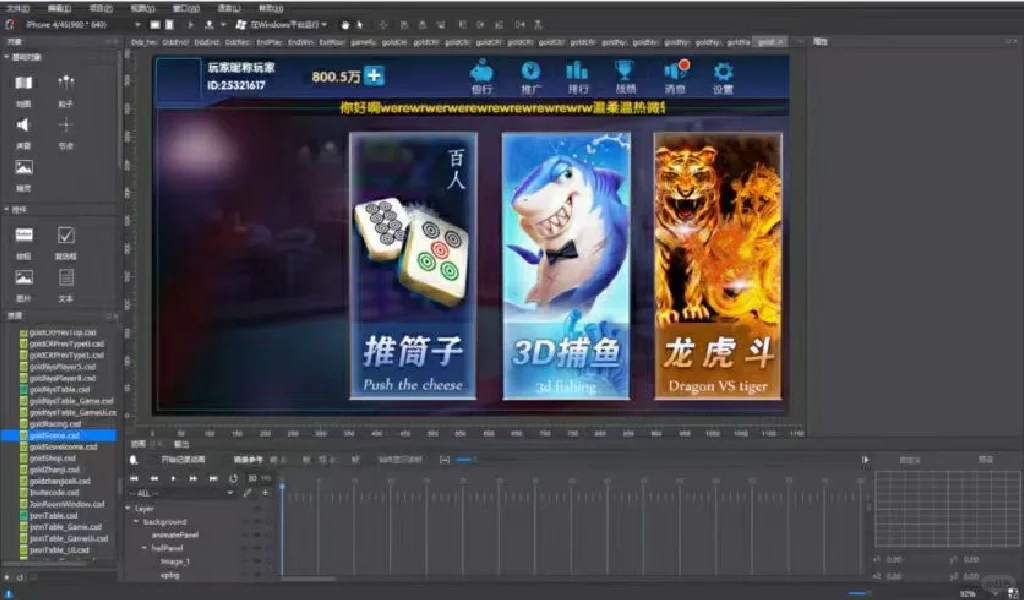Screen dimensions: 1024x600
Task: Collapse the basic objects (基础对象) section
Action: (x=7, y=57)
